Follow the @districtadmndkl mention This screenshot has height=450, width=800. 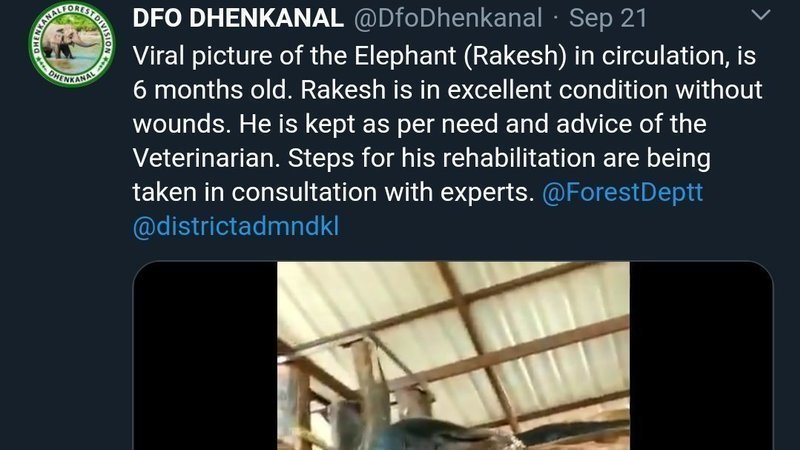point(236,226)
